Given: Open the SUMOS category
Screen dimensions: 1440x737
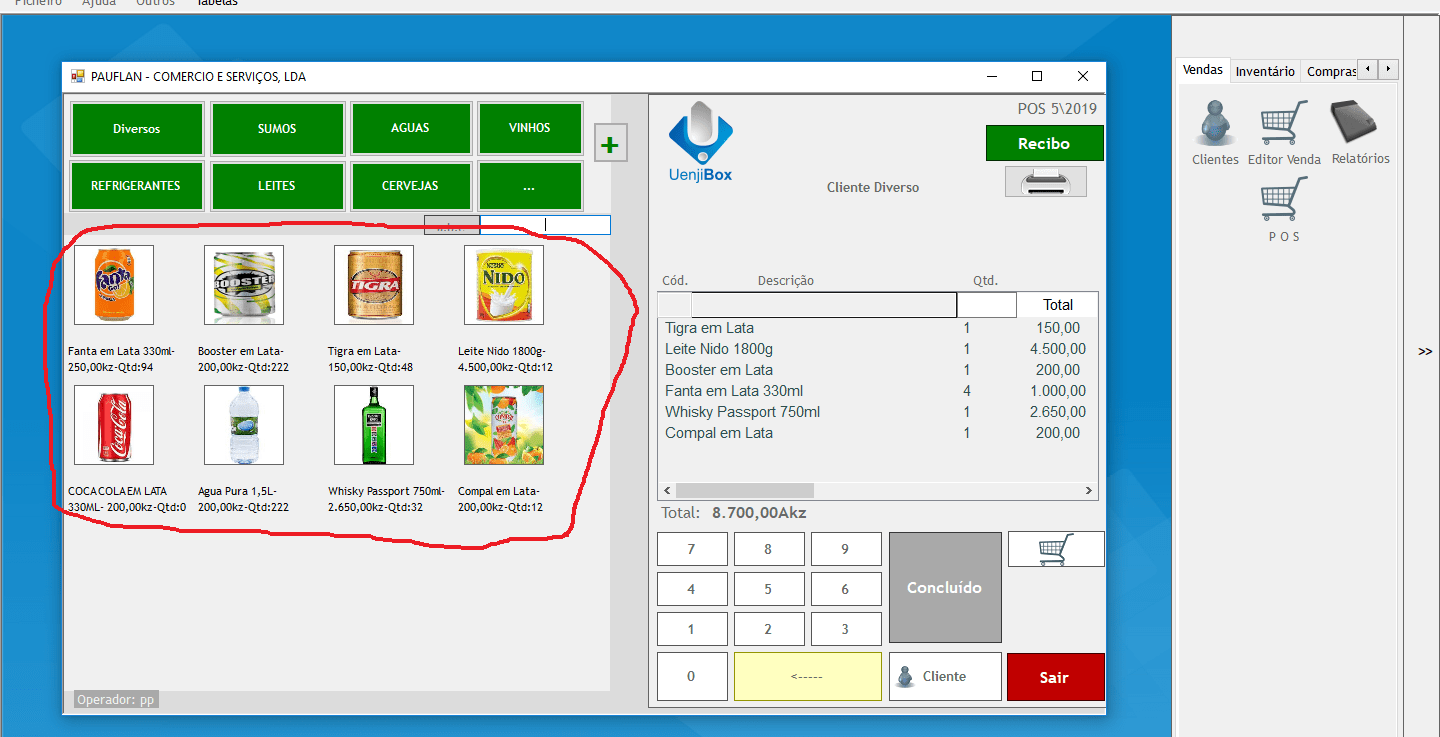Looking at the screenshot, I should 277,128.
